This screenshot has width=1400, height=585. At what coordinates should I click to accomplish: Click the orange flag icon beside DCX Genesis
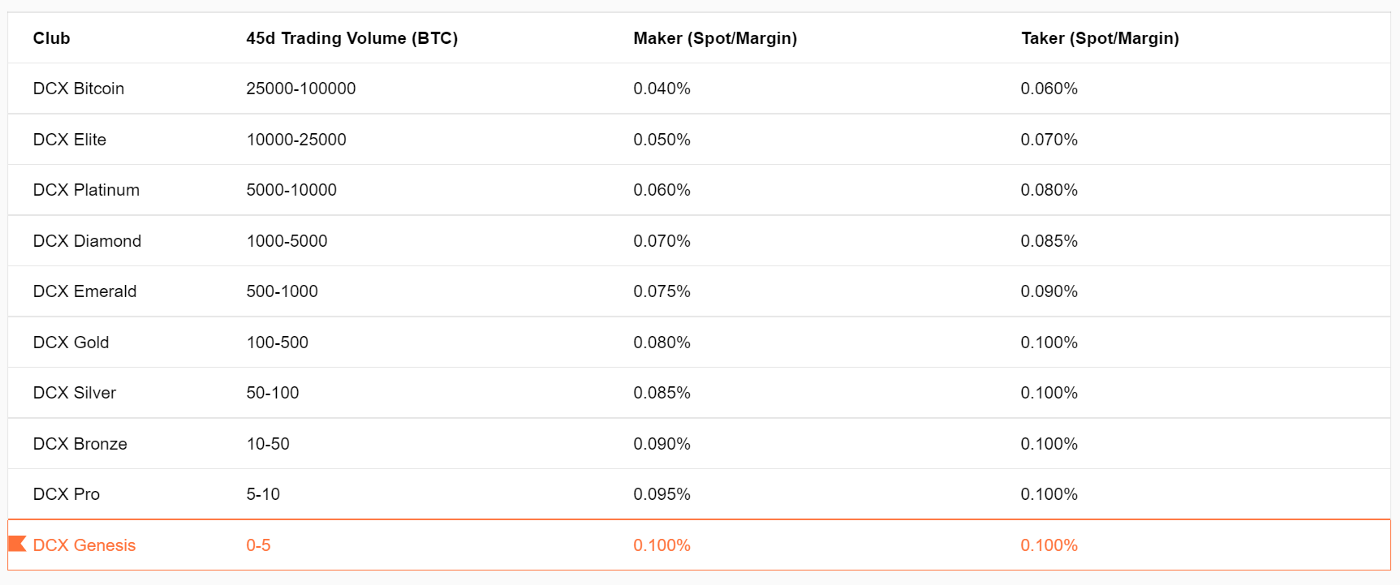coord(17,544)
